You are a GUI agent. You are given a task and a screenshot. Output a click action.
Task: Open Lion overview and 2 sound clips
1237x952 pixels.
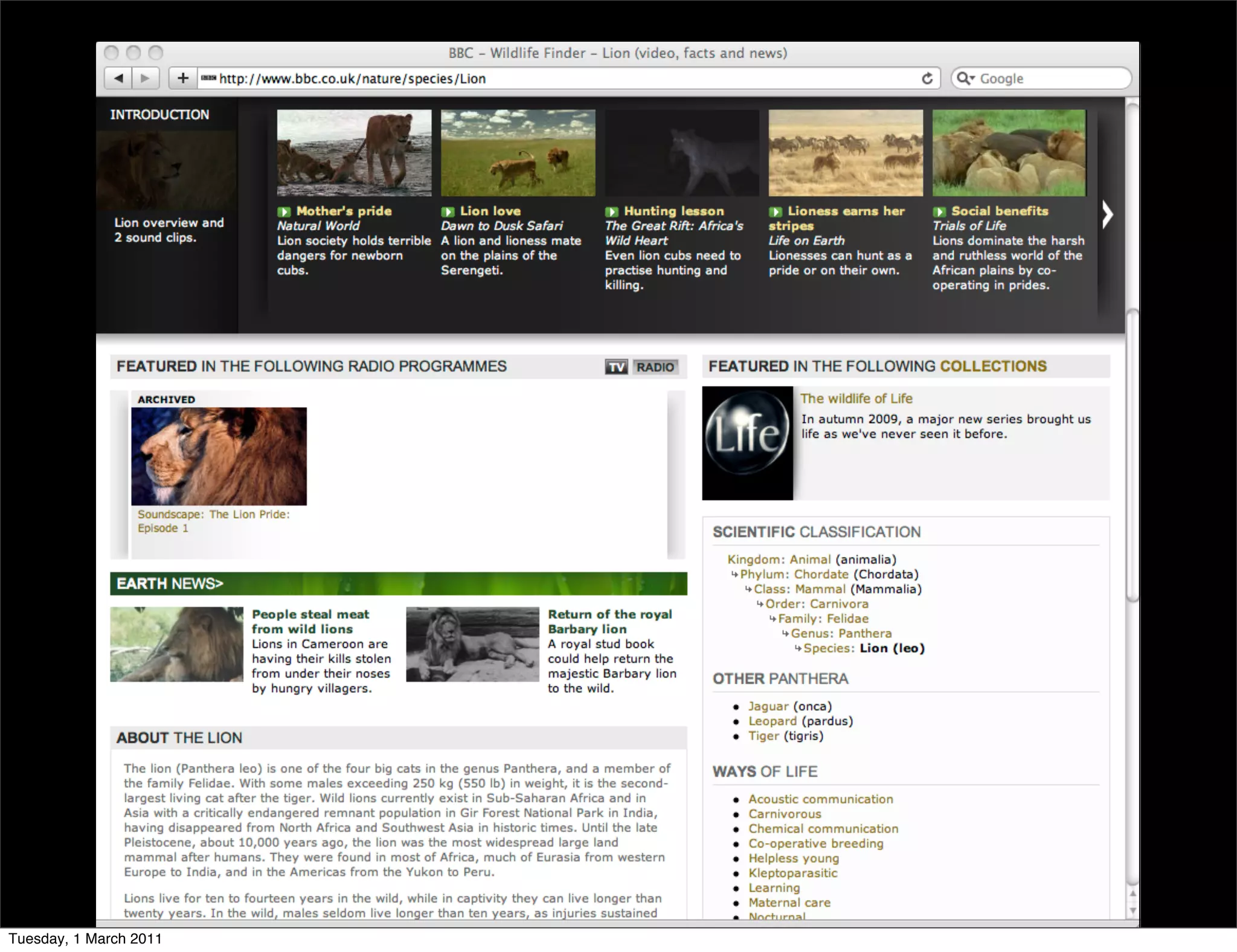tap(169, 230)
